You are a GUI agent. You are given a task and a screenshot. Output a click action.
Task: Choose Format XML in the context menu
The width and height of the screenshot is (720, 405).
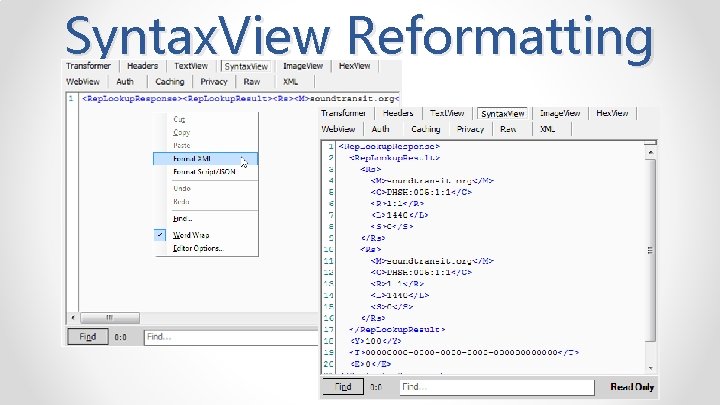tap(205, 158)
